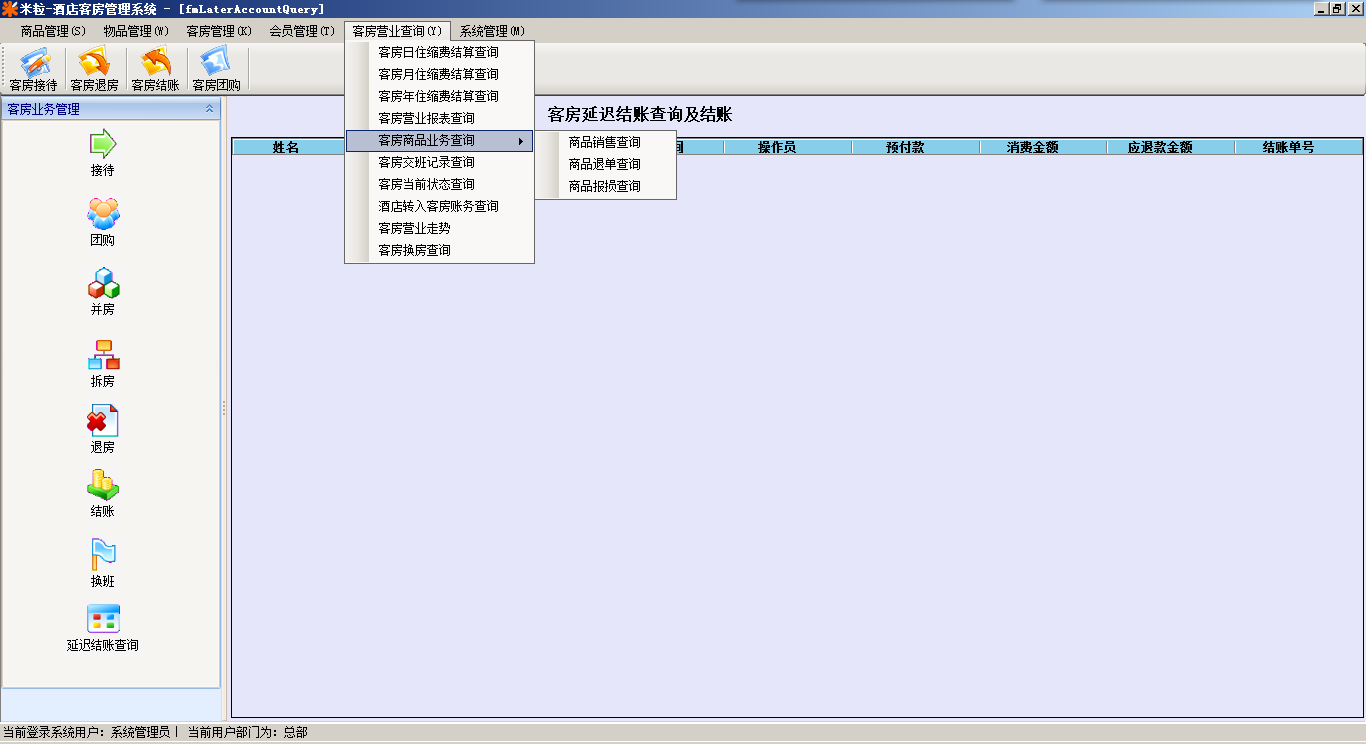The width and height of the screenshot is (1366, 744).
Task: Click the 换班 flag icon in sidebar
Action: pos(102,554)
